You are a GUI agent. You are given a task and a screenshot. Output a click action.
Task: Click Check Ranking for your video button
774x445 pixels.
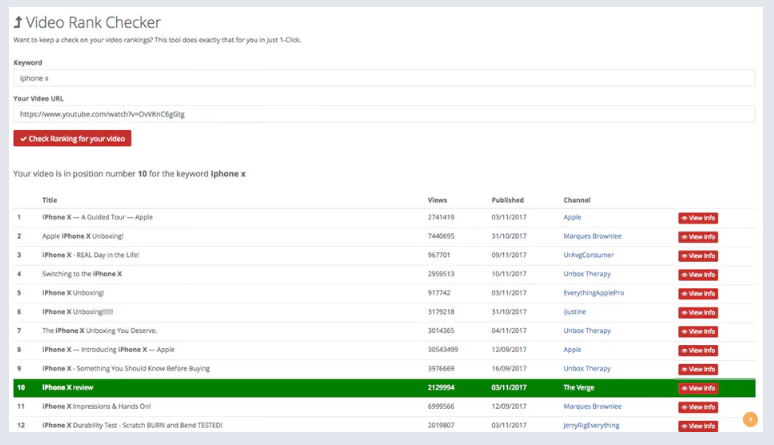[x=72, y=139]
